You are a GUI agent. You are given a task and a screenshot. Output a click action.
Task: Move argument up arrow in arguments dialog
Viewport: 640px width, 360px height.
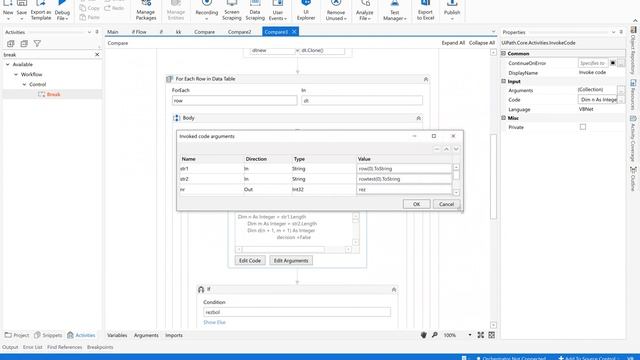tap(447, 149)
